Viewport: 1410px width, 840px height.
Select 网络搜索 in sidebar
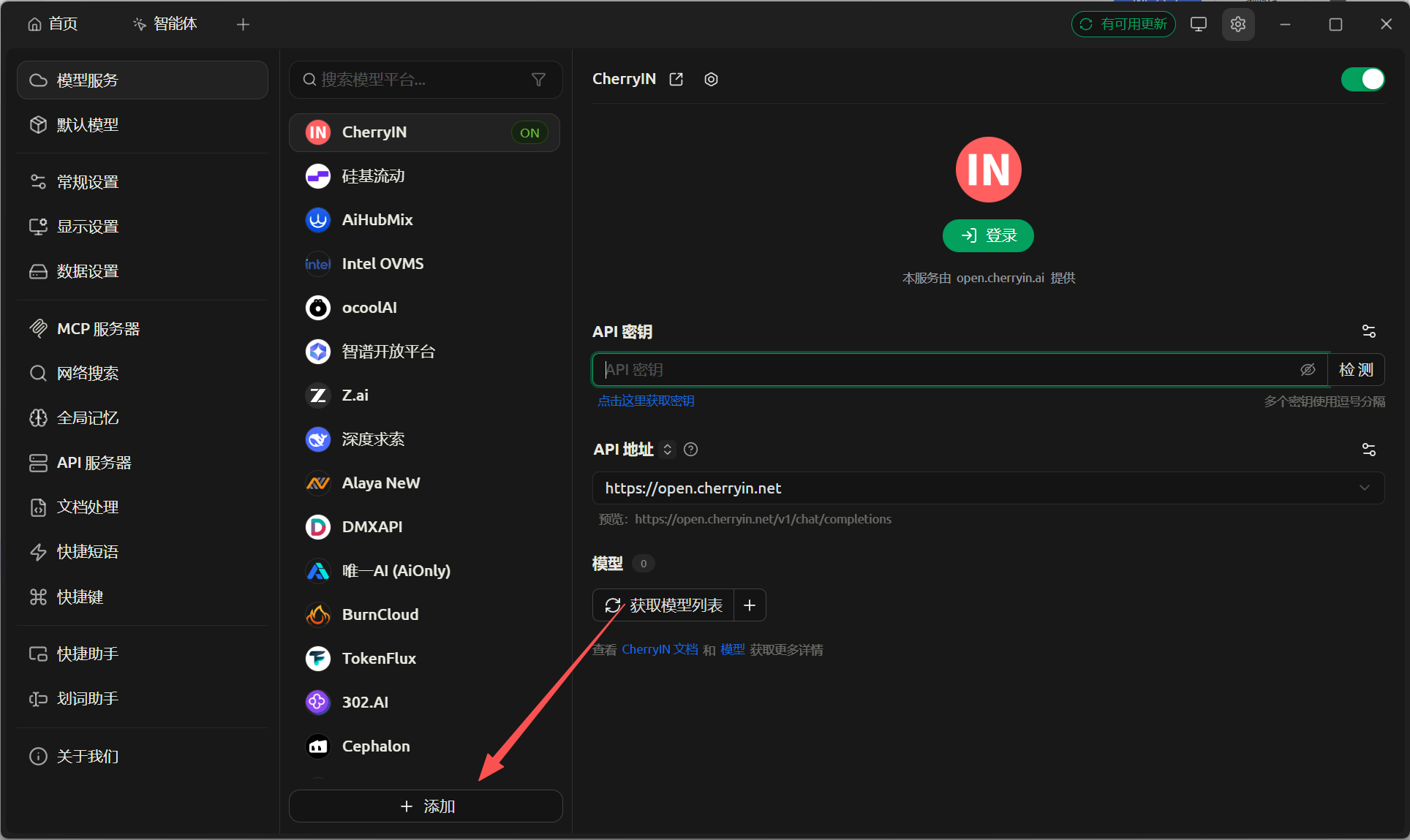pos(143,374)
